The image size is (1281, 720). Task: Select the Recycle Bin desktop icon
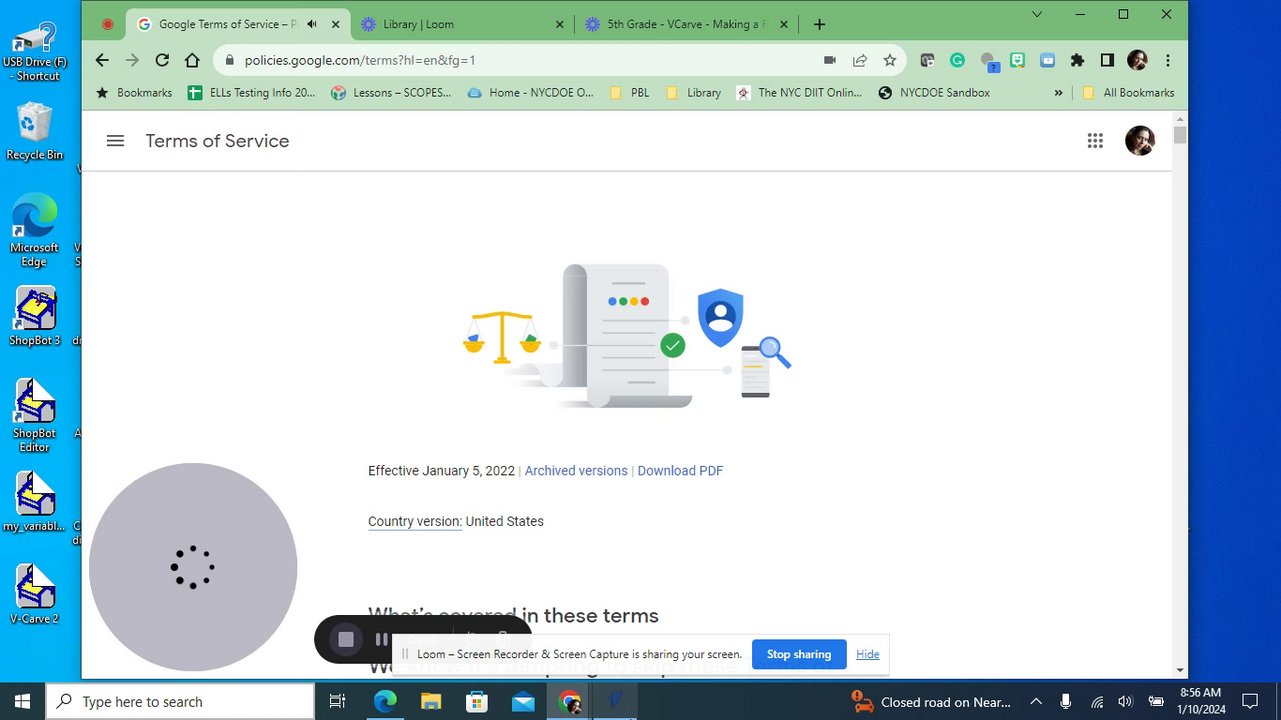[34, 131]
